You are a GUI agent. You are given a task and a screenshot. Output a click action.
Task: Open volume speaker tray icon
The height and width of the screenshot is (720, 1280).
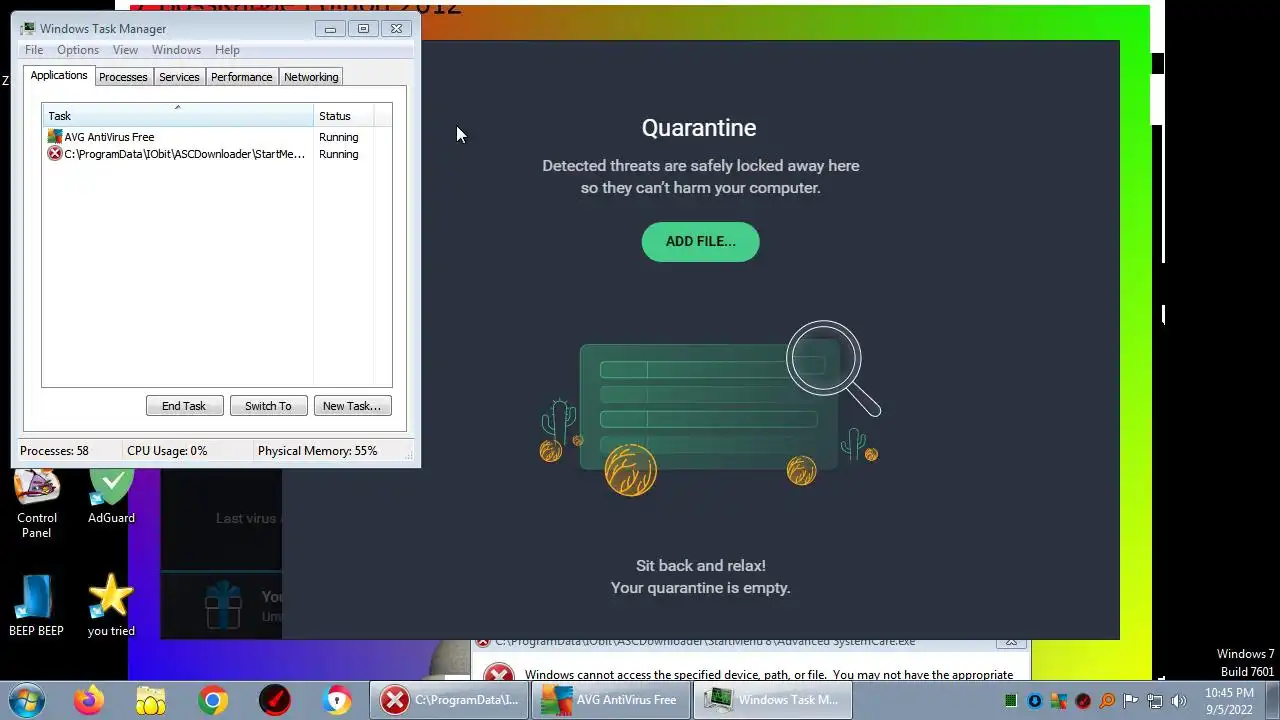tap(1179, 701)
